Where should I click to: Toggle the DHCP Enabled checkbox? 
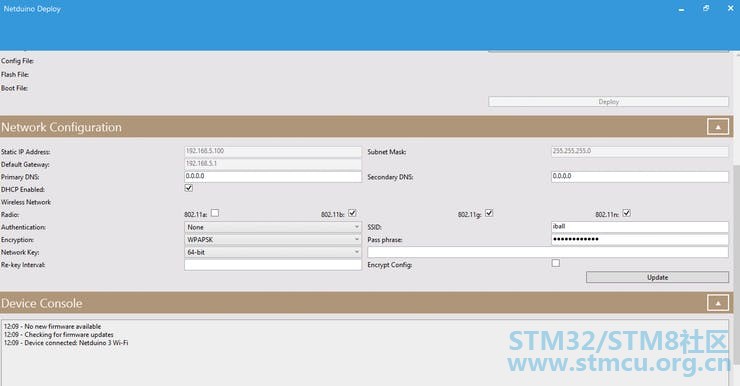coord(189,188)
